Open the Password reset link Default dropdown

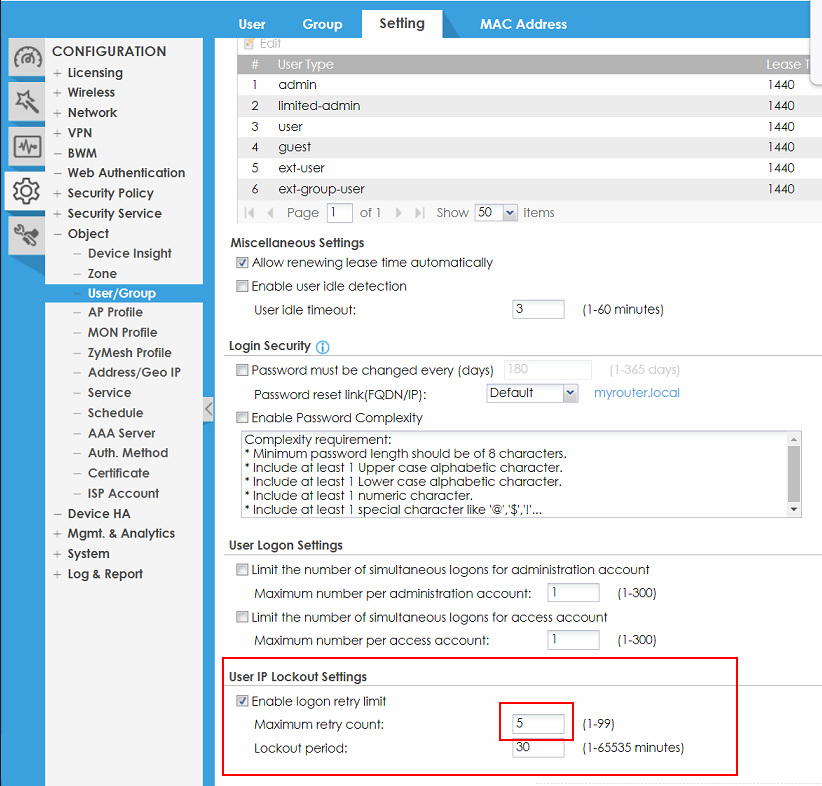[532, 393]
